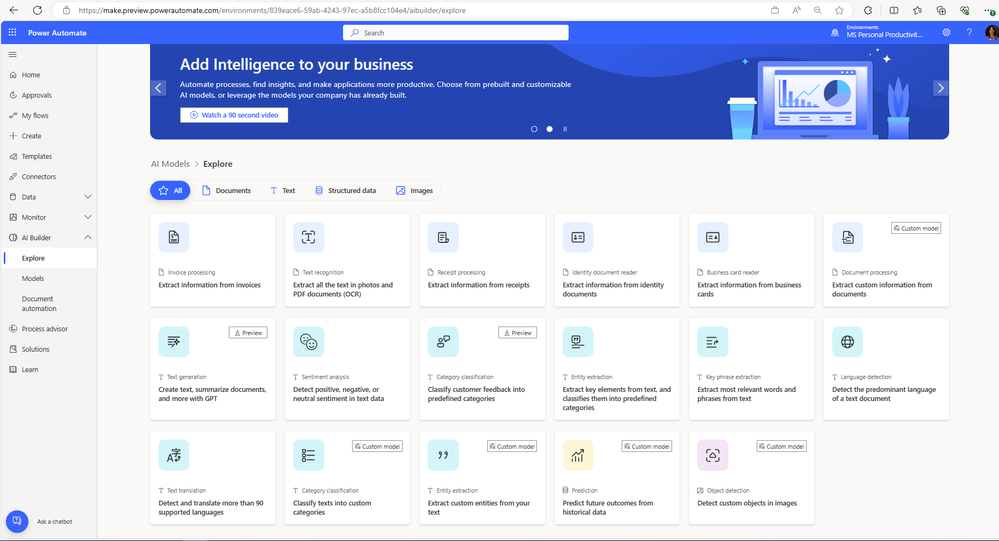Open the Identity document reader icon

[578, 237]
